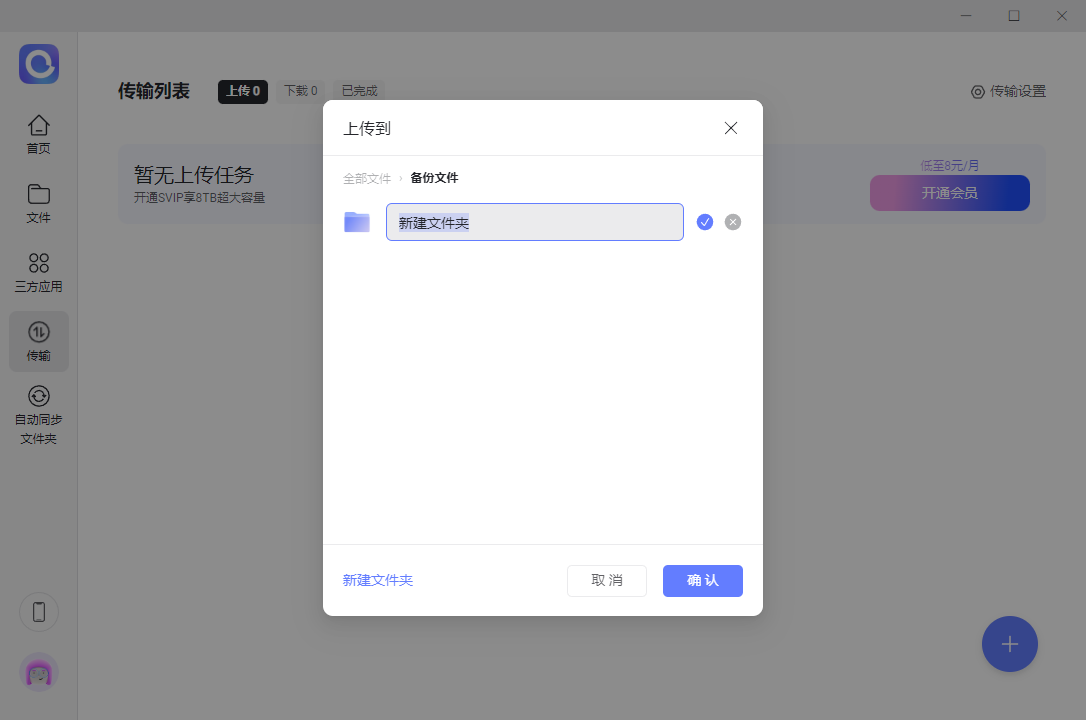Select 首页 in the left sidebar
The image size is (1086, 720).
coord(38,132)
